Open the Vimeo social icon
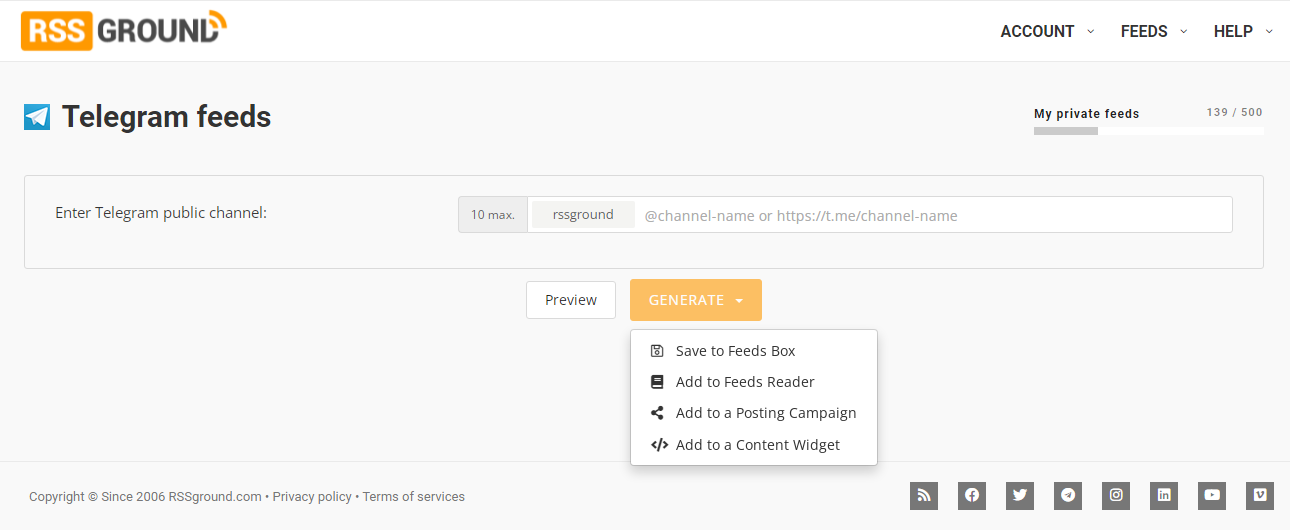 pos(1260,495)
